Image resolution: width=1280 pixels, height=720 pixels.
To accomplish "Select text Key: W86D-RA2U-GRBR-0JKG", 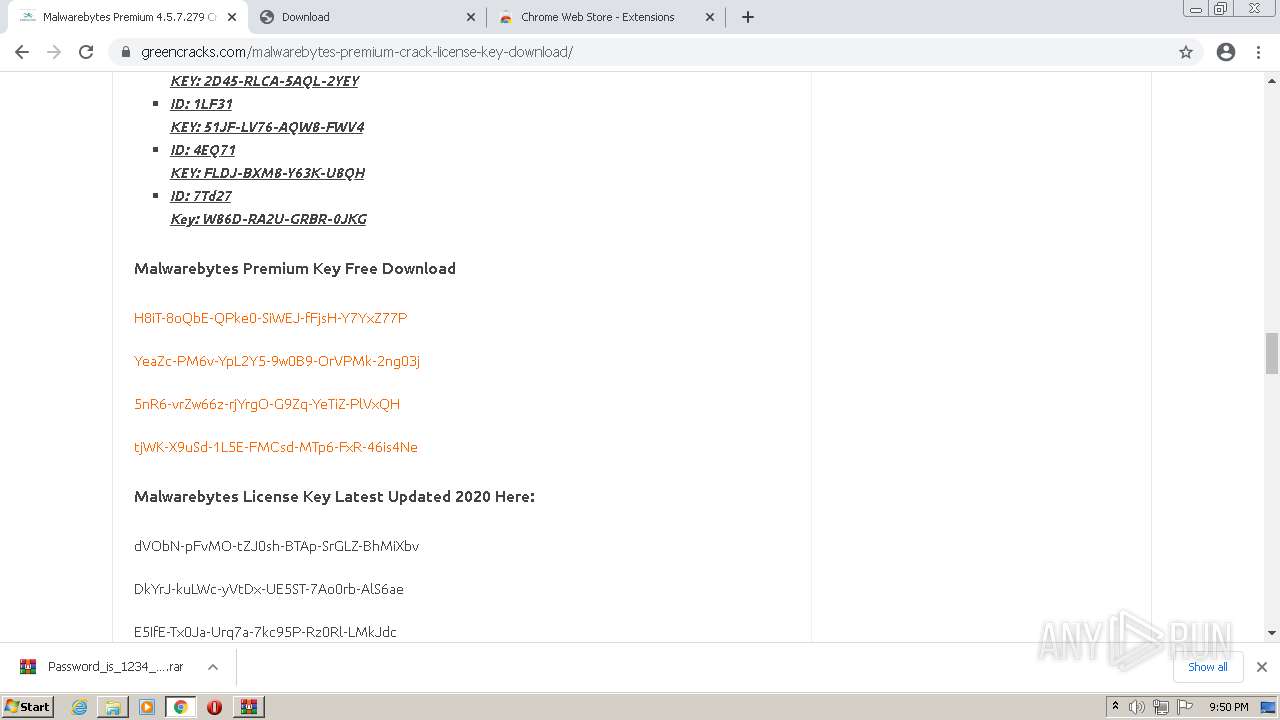I will [268, 219].
